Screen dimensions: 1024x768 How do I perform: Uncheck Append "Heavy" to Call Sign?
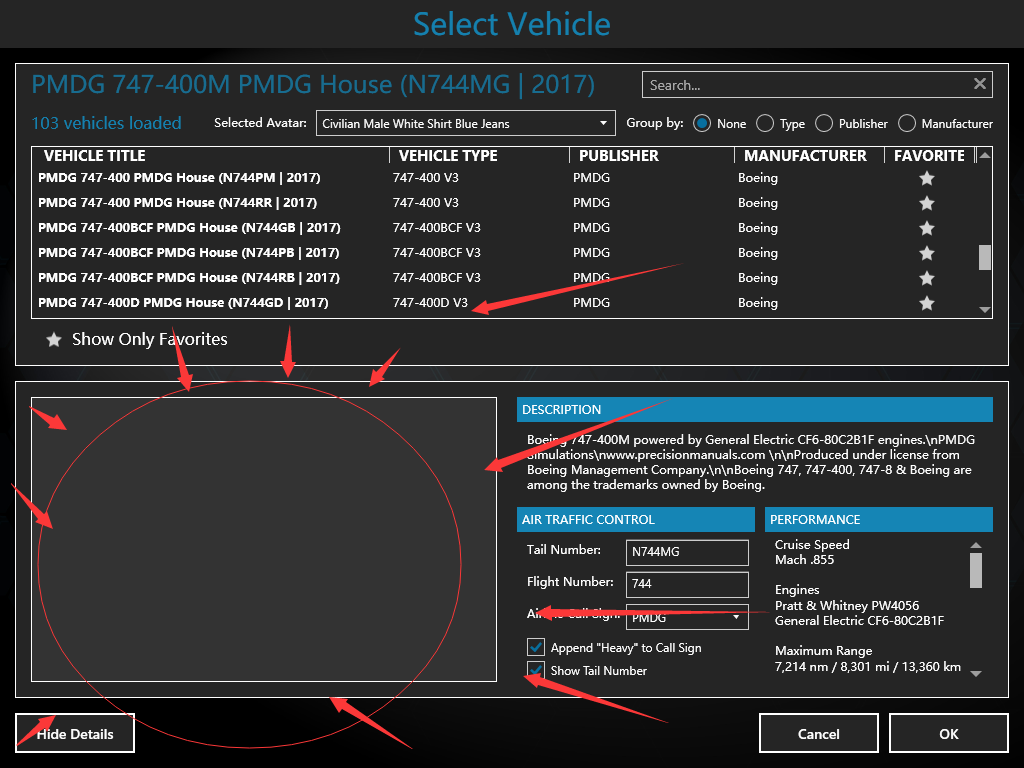point(536,647)
